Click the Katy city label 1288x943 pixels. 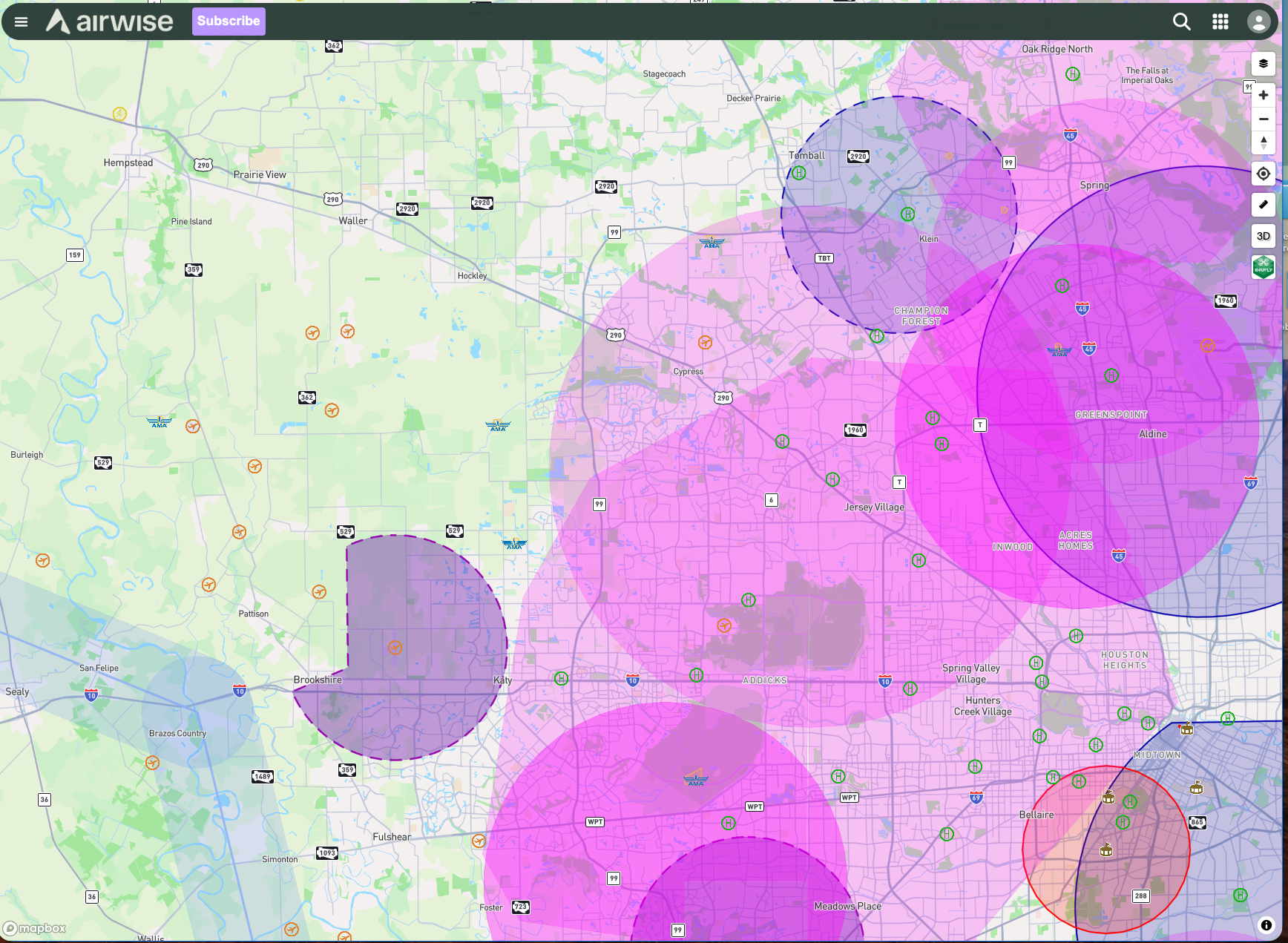click(x=502, y=680)
